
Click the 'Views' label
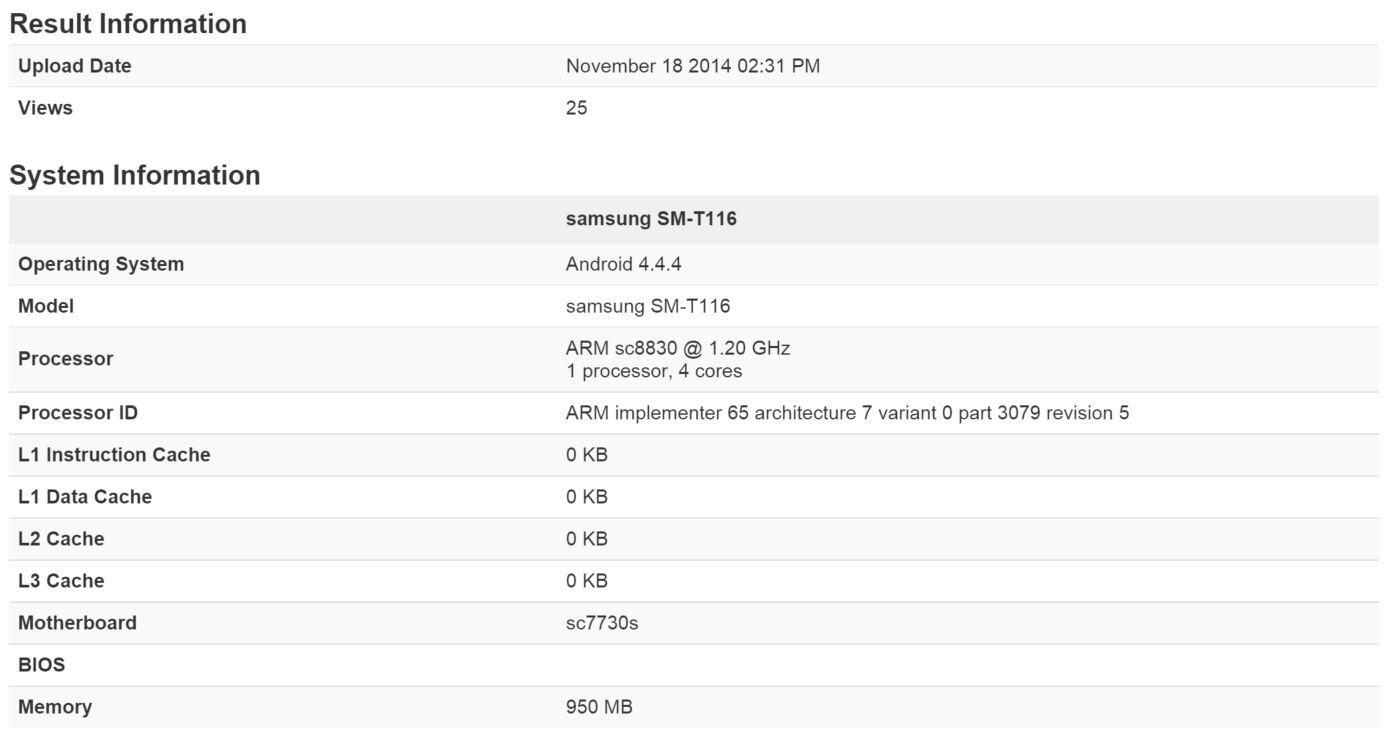pyautogui.click(x=45, y=108)
